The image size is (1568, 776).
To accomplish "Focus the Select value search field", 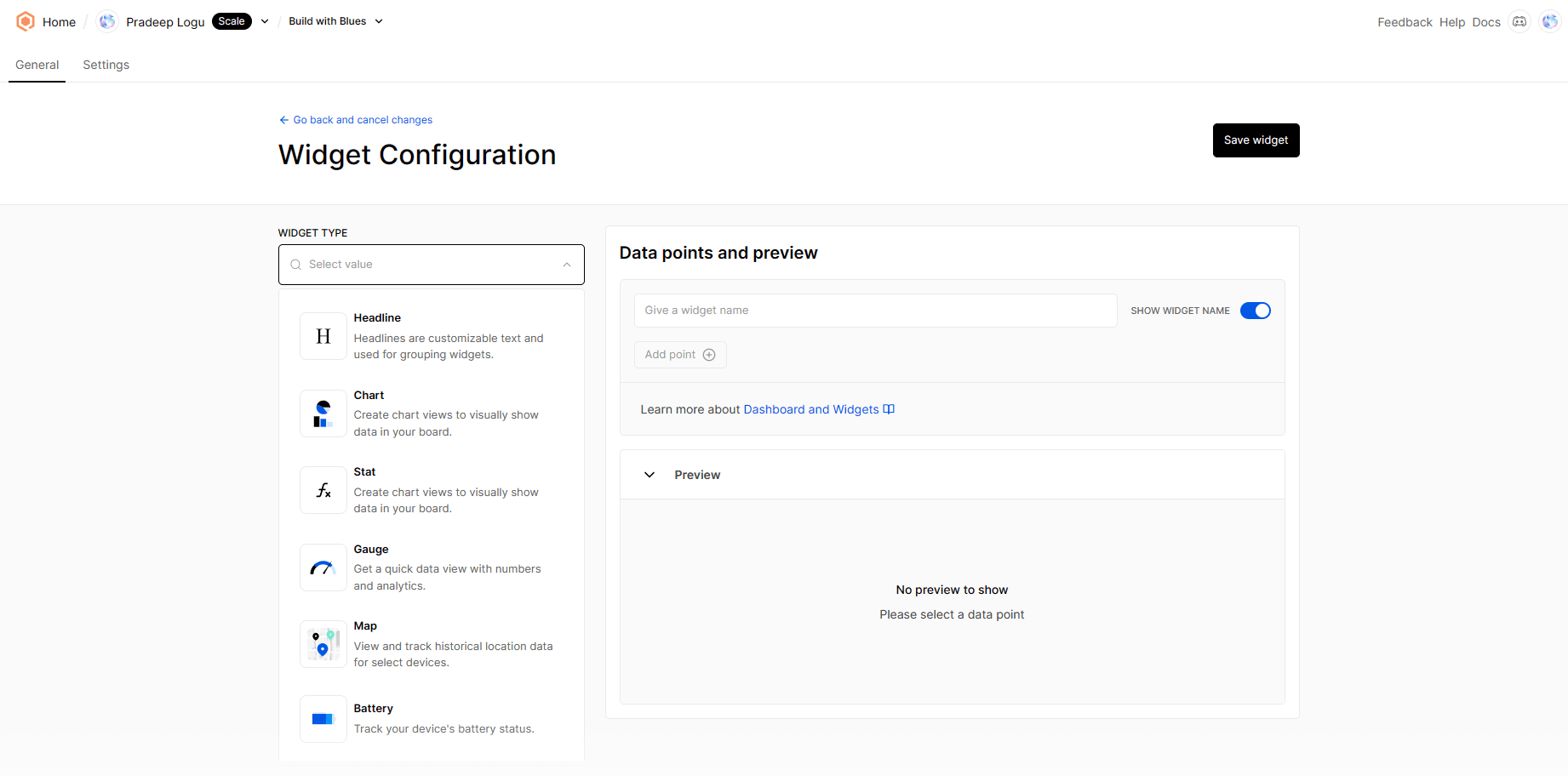I will (x=432, y=265).
